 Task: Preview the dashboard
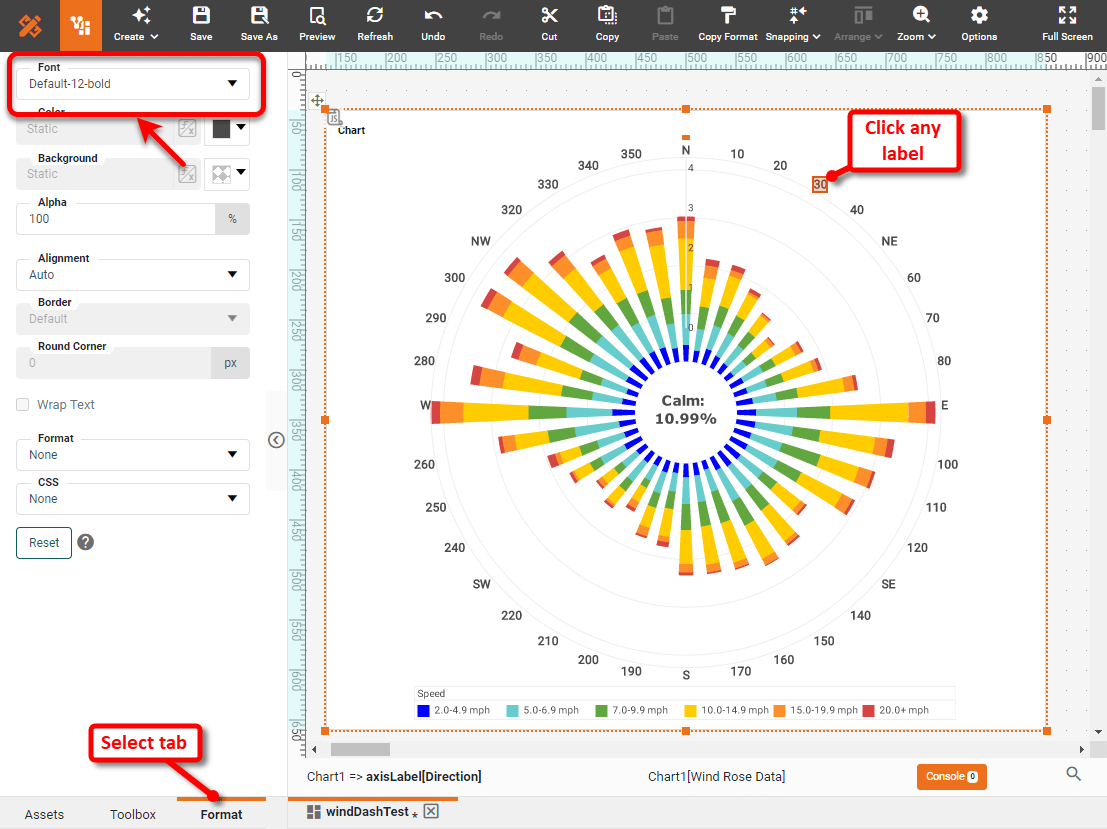point(317,25)
